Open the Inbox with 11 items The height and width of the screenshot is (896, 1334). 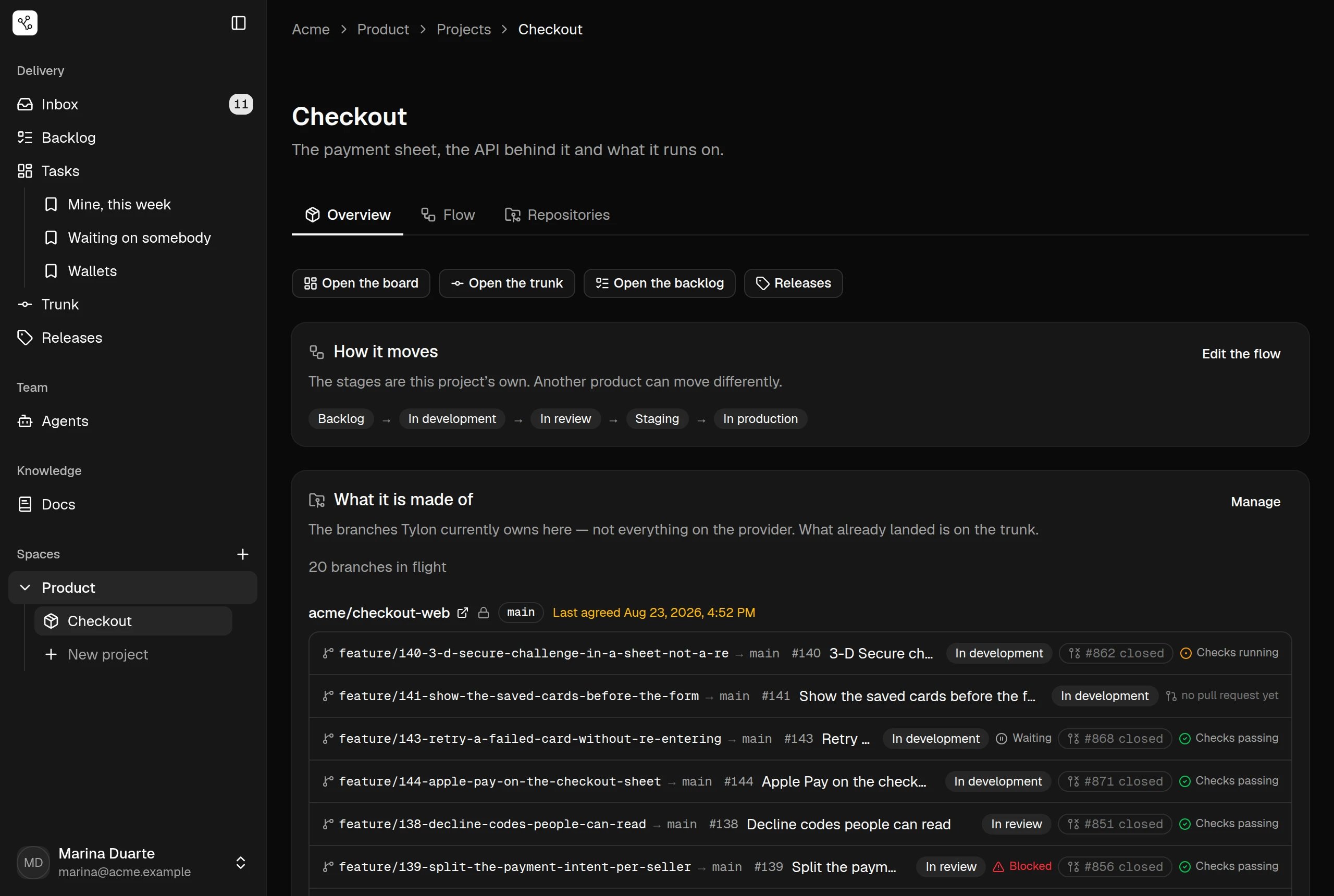[x=132, y=104]
